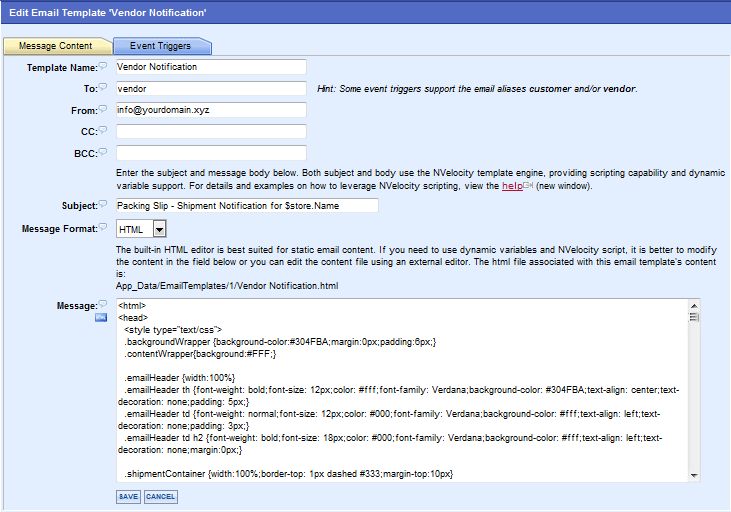Click the help bubble icon beside From label
The width and height of the screenshot is (731, 512).
tap(103, 109)
